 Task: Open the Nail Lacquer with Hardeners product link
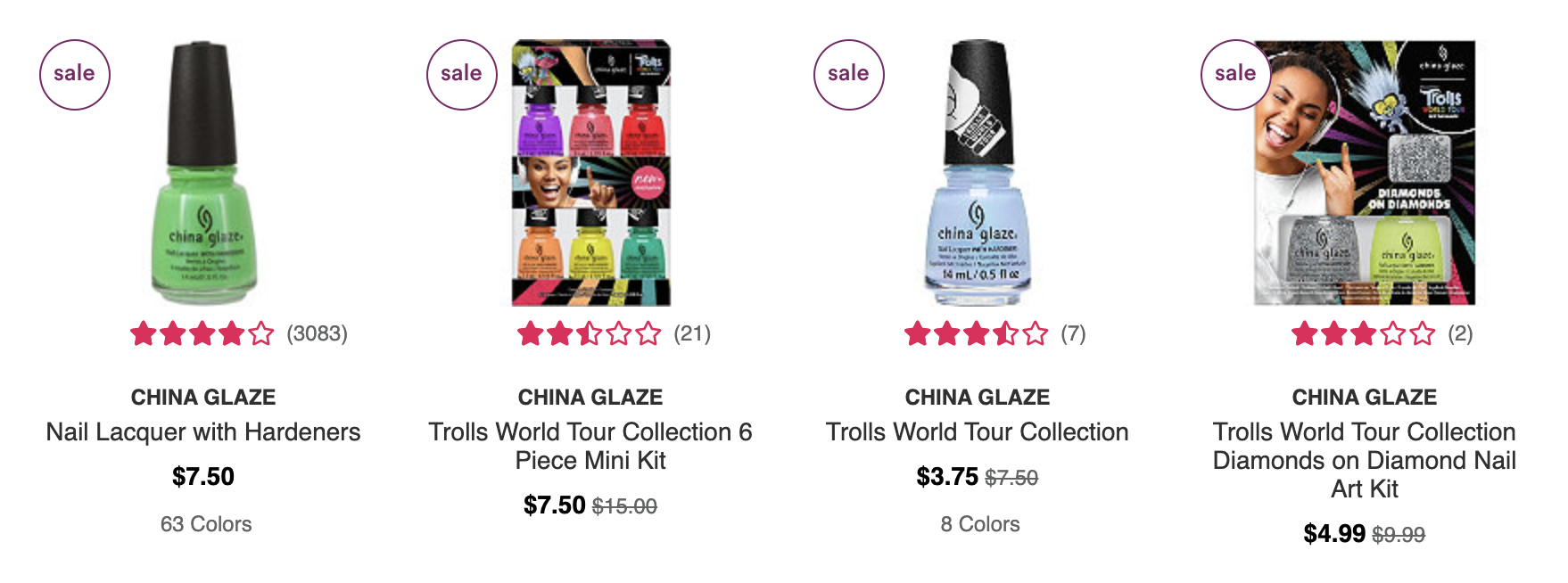203,432
